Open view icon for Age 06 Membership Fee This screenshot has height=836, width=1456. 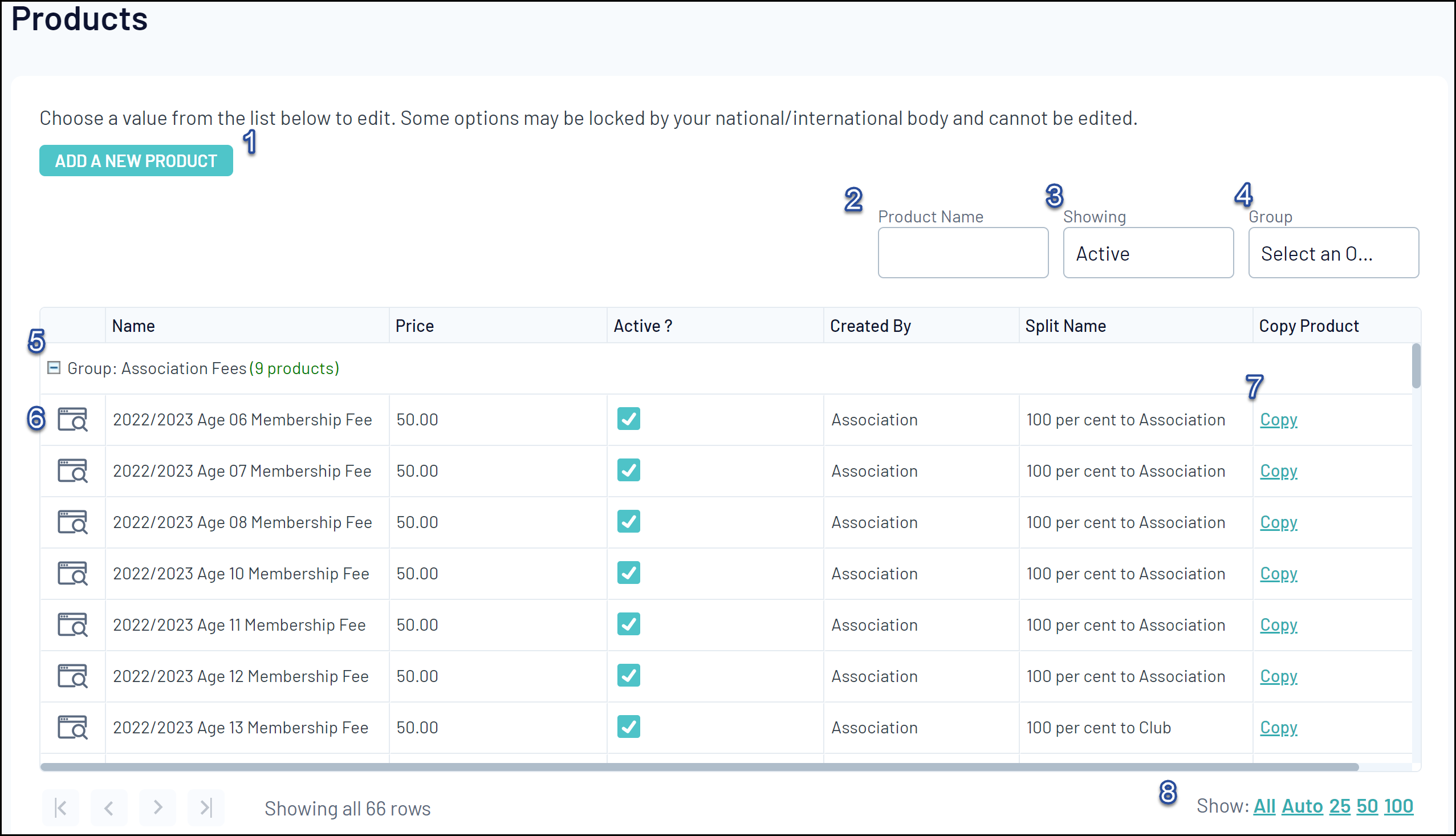tap(72, 420)
